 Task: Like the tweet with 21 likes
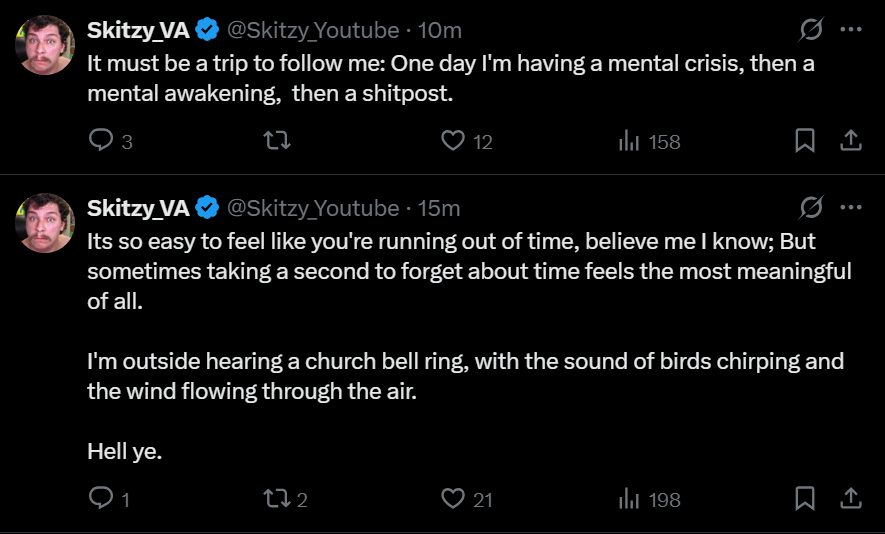click(x=454, y=498)
